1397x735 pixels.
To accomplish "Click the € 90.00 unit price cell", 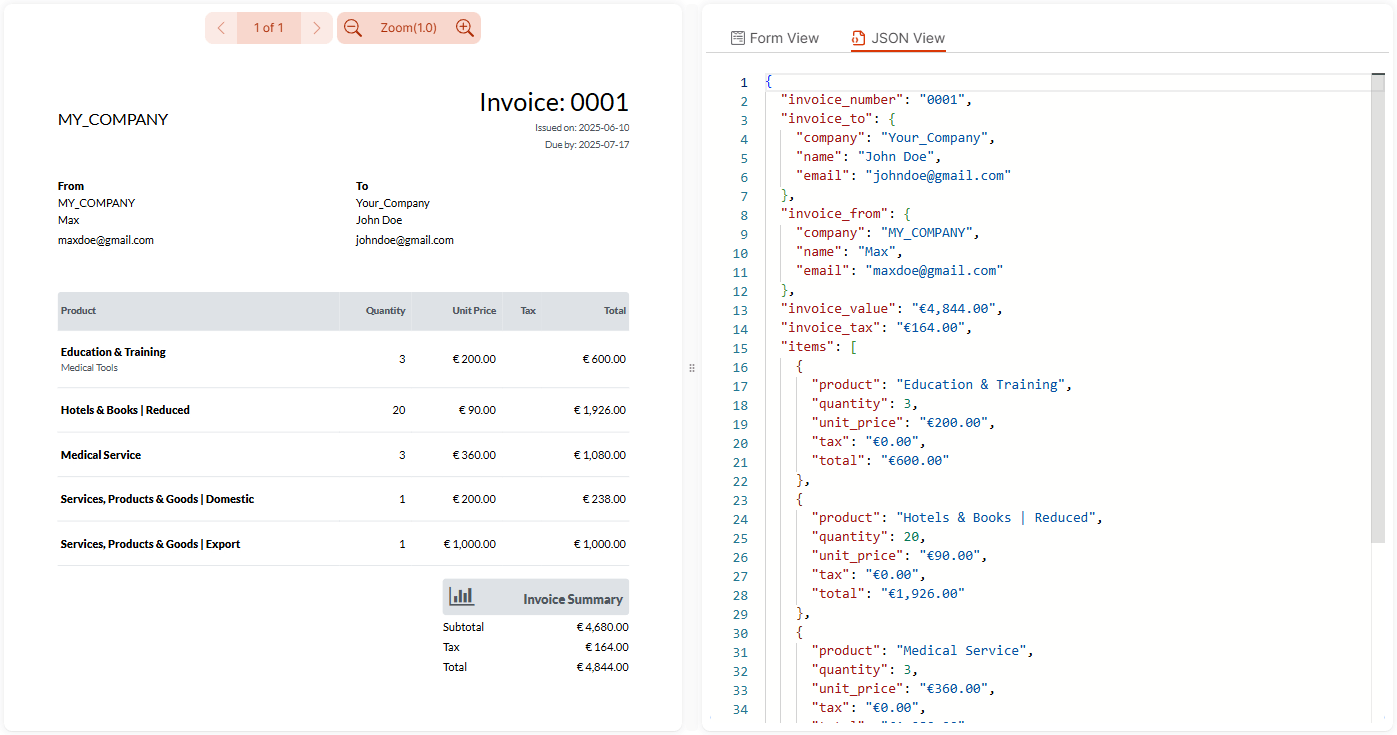I will click(x=477, y=410).
